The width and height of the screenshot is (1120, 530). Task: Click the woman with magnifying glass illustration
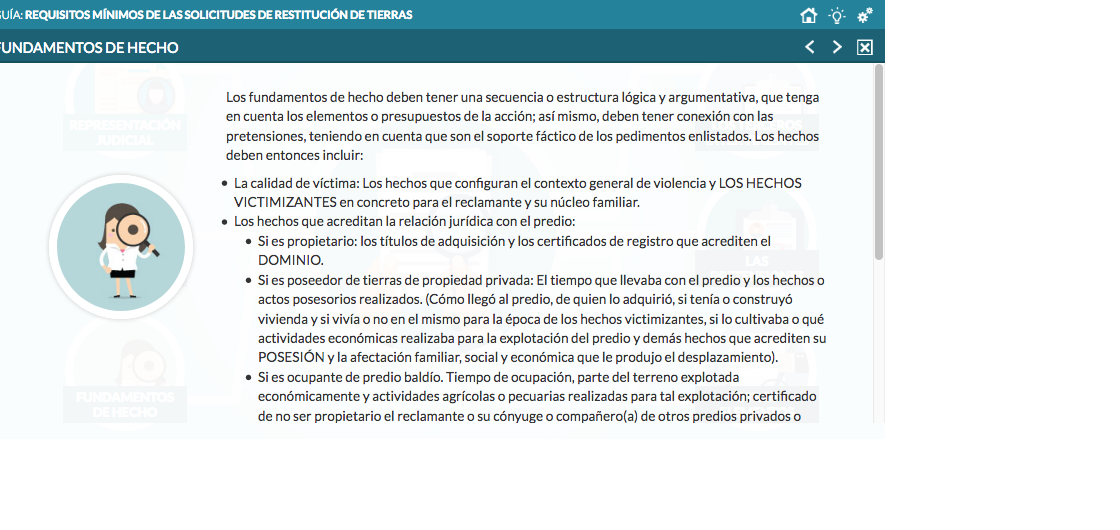click(x=121, y=247)
